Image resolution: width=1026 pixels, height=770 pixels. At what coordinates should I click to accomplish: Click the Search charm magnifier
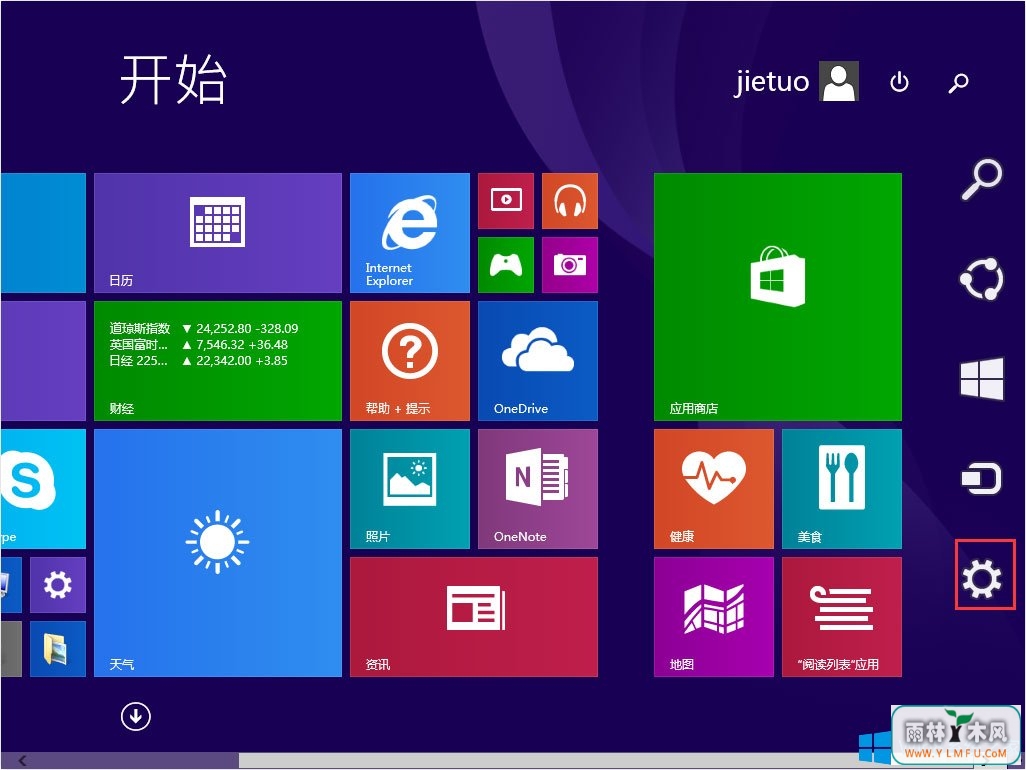[982, 179]
